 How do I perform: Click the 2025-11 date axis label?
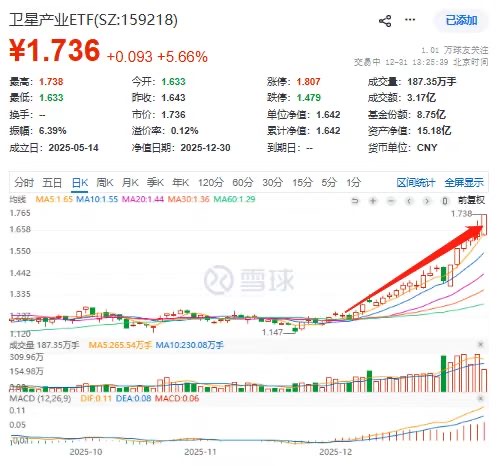click(200, 452)
